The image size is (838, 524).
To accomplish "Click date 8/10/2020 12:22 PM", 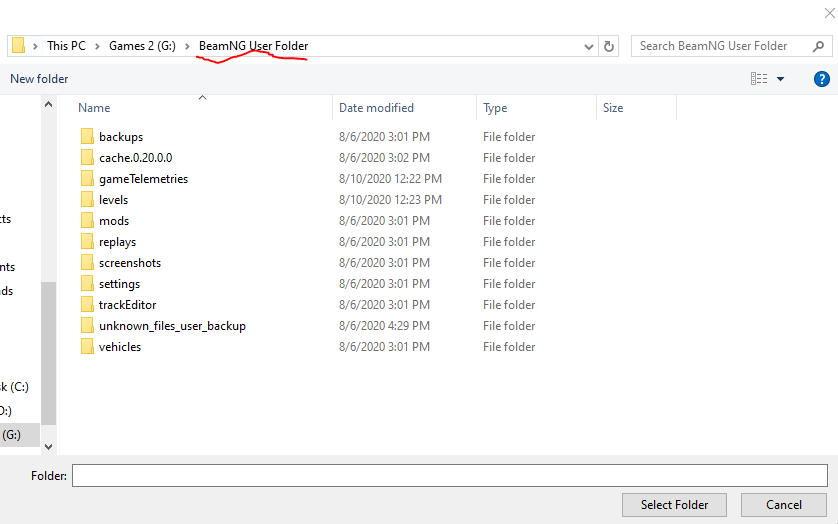I will click(x=390, y=179).
